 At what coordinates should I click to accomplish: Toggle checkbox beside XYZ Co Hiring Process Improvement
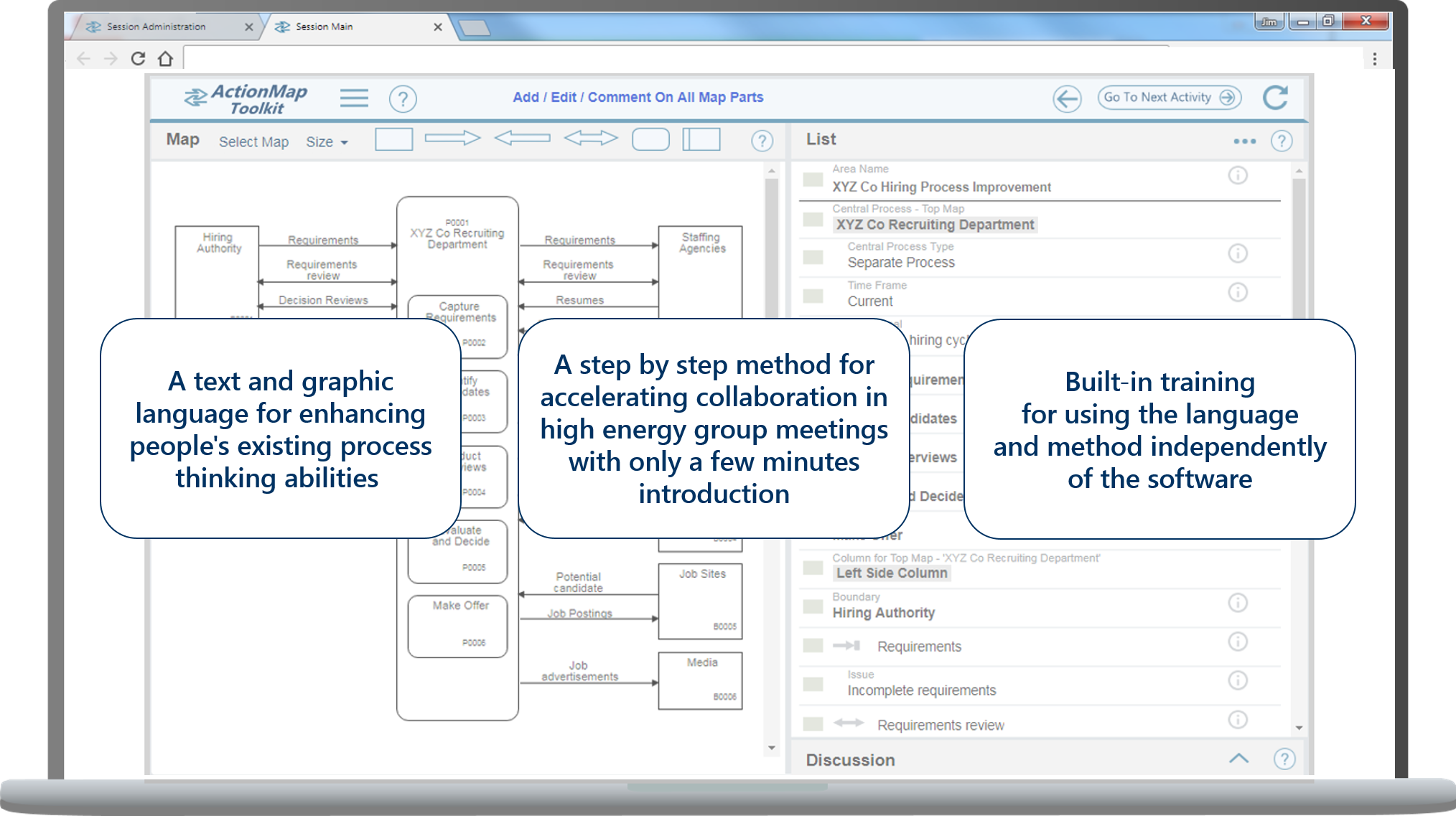pos(813,179)
